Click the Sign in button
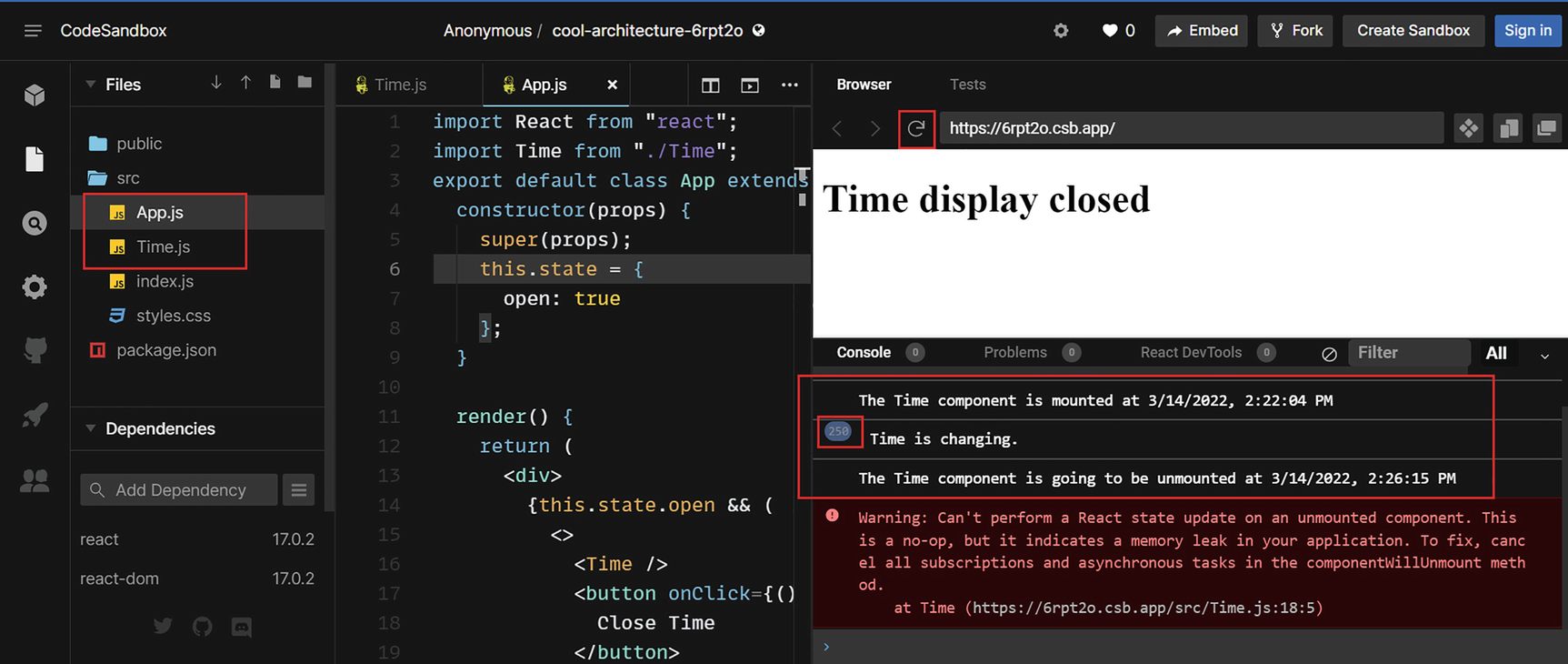This screenshot has height=664, width=1568. 1527,31
